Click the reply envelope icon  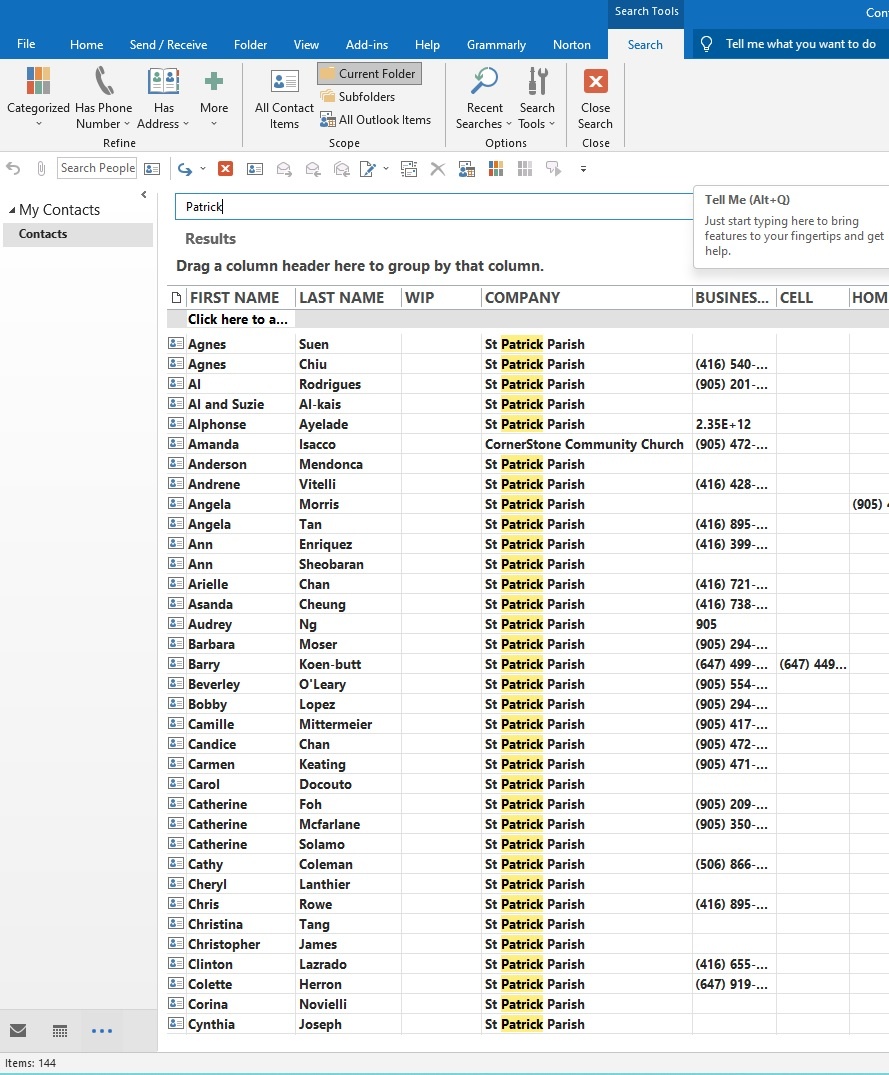pyautogui.click(x=313, y=169)
